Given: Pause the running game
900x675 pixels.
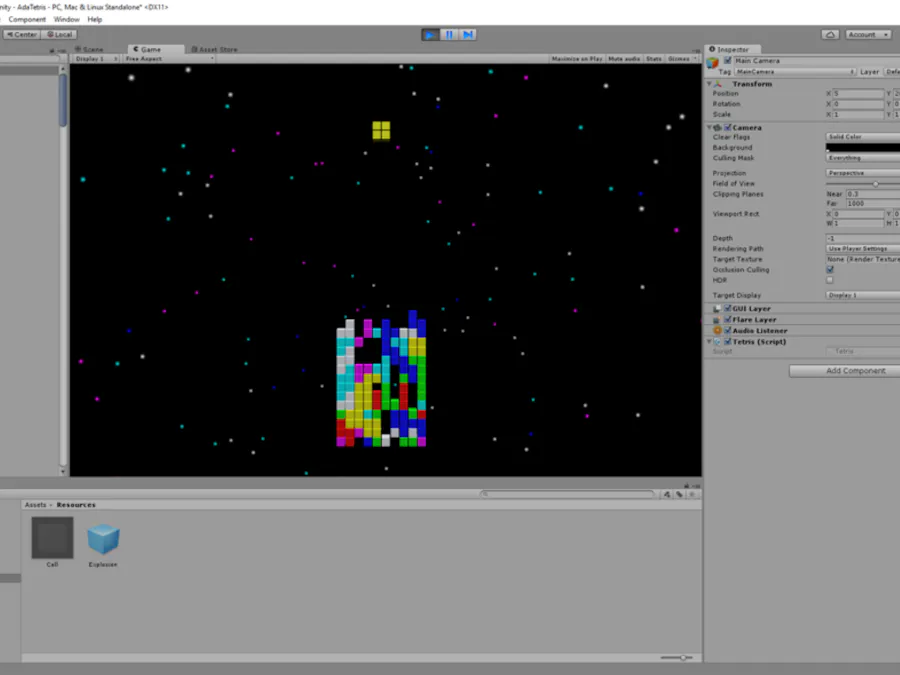Looking at the screenshot, I should (449, 34).
